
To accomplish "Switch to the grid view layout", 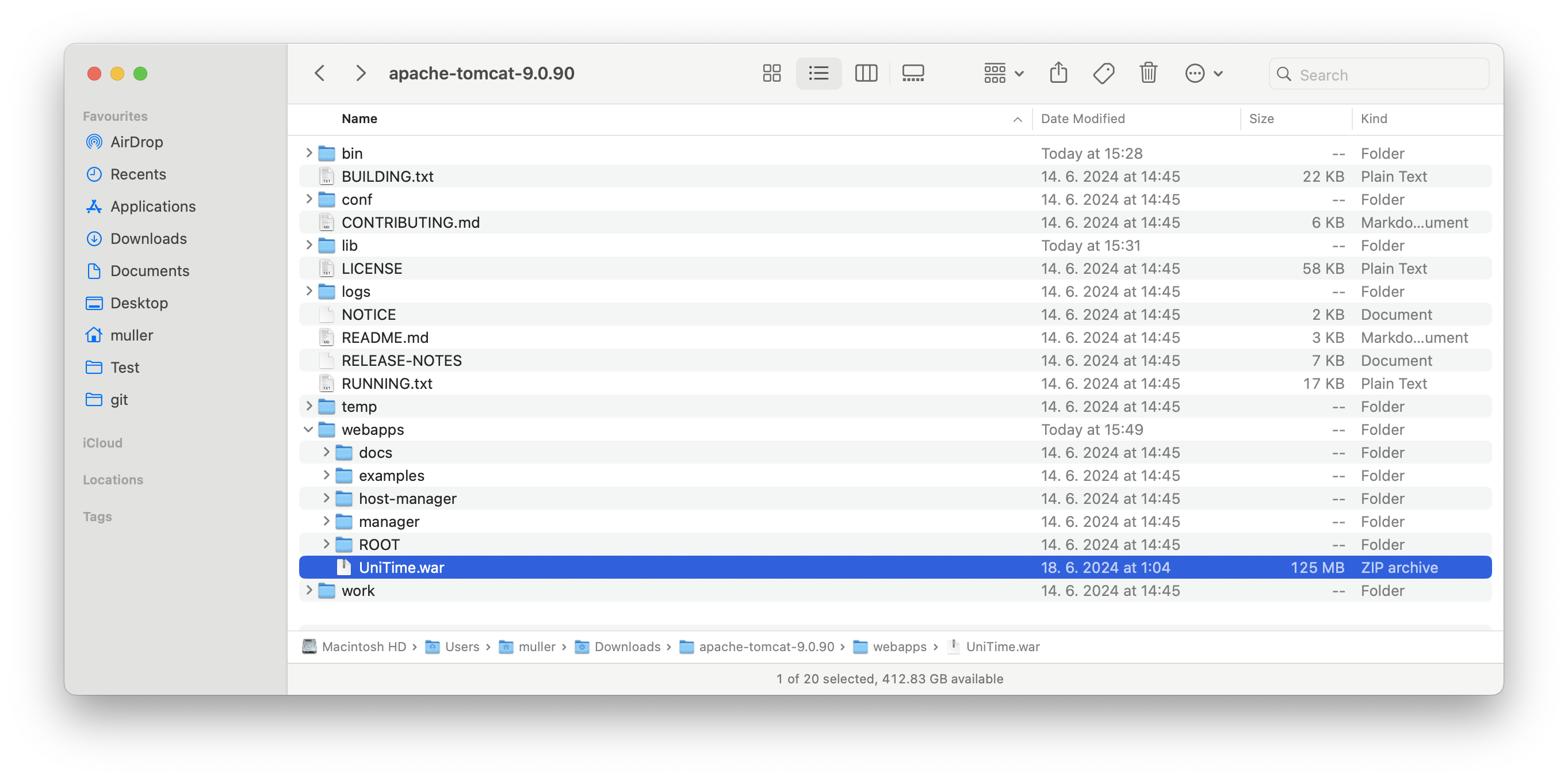I will (772, 73).
